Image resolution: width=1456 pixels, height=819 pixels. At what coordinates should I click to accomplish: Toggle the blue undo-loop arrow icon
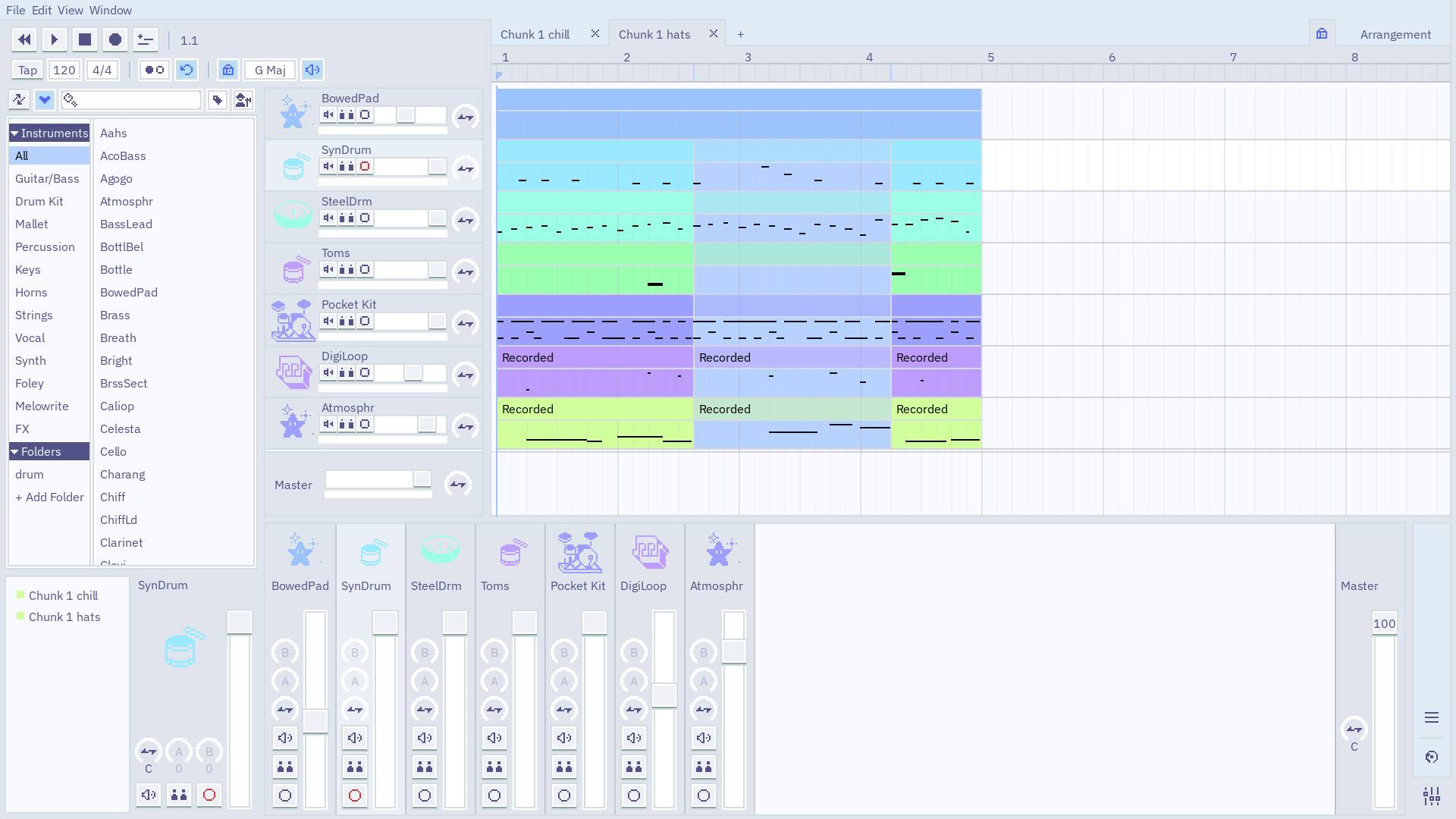[187, 70]
